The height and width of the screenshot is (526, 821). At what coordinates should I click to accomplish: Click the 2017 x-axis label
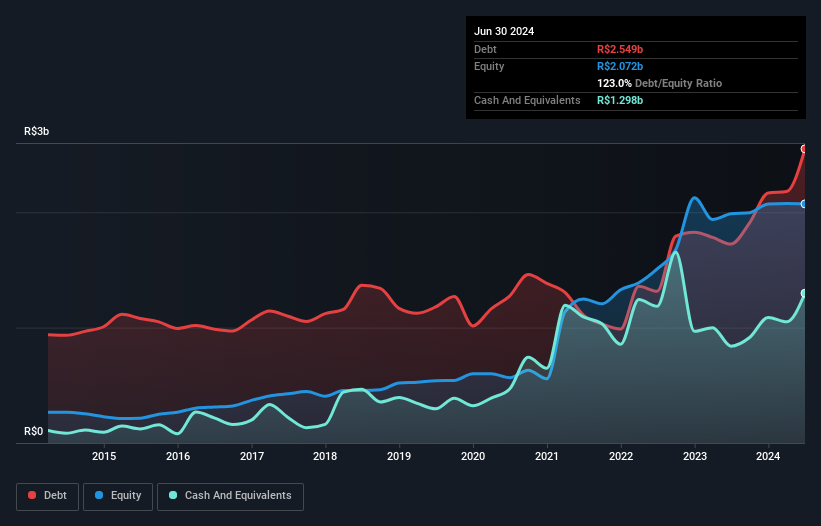(252, 456)
